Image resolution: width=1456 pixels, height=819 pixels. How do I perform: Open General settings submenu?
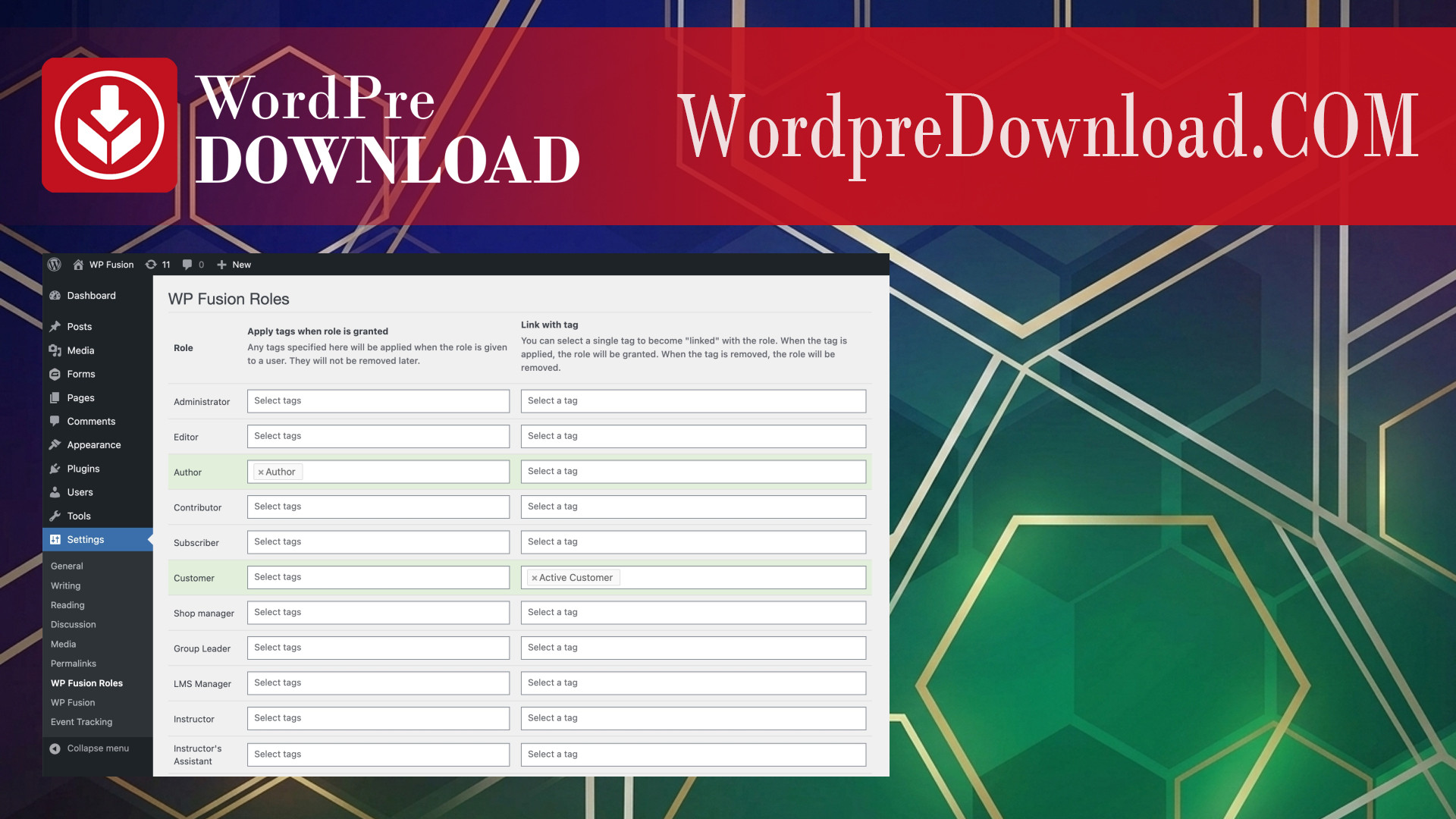point(67,566)
